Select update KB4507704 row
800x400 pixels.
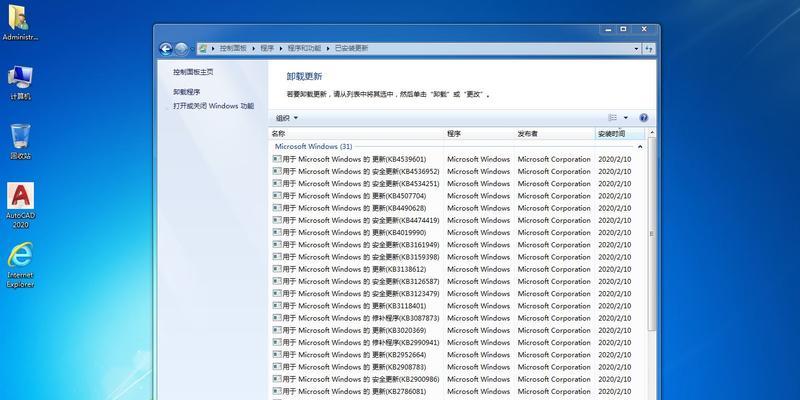tap(453, 196)
